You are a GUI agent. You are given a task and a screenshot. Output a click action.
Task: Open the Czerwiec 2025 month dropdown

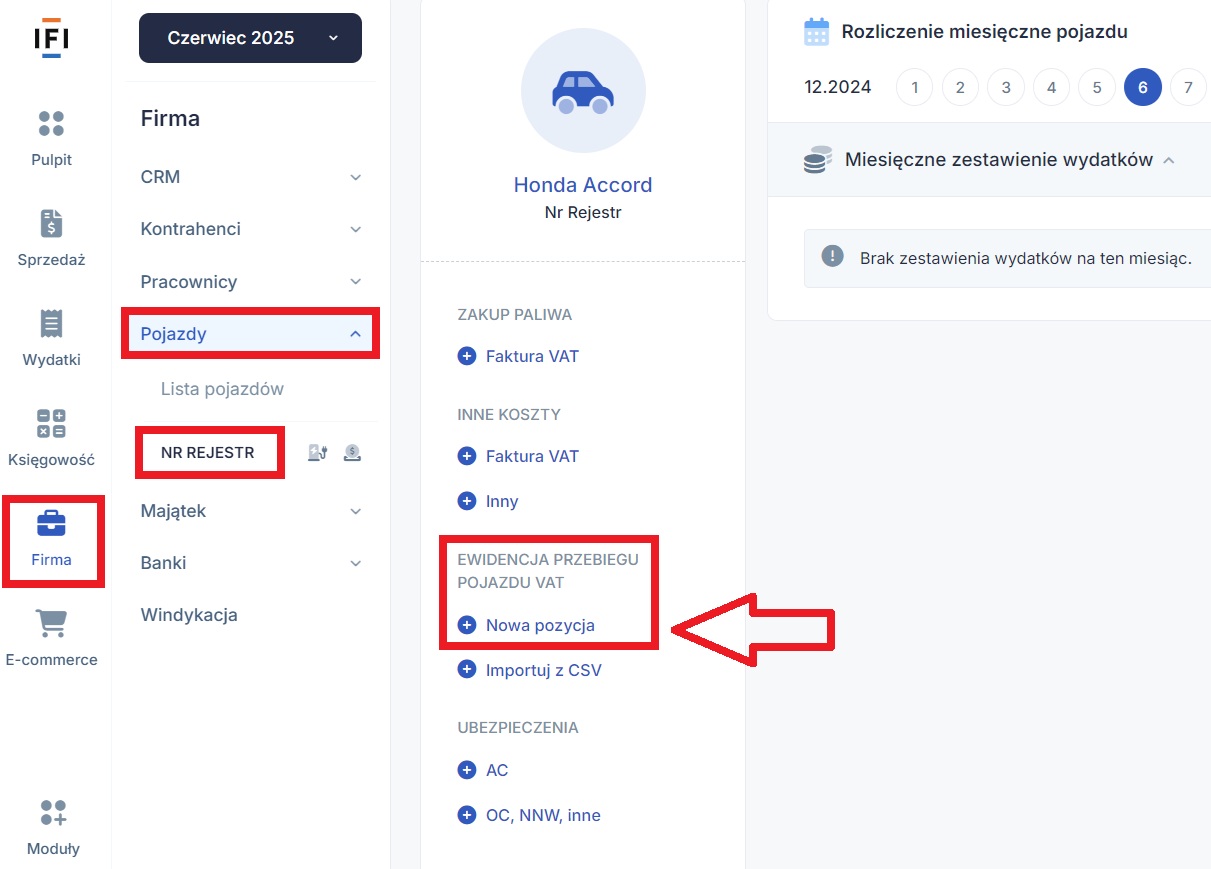pyautogui.click(x=250, y=38)
